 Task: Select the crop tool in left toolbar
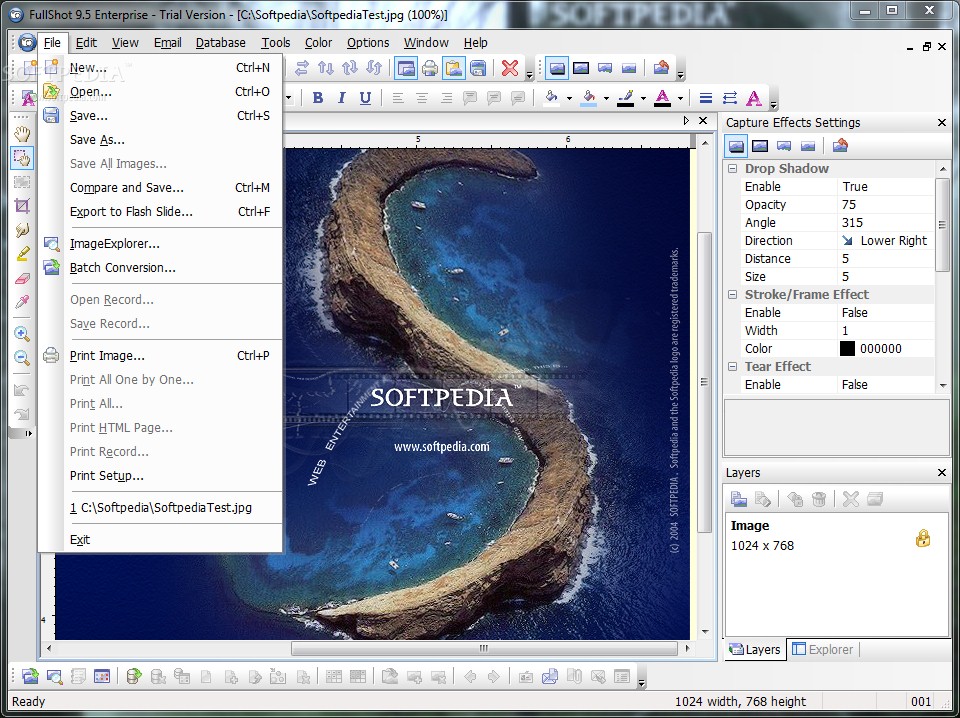point(22,206)
